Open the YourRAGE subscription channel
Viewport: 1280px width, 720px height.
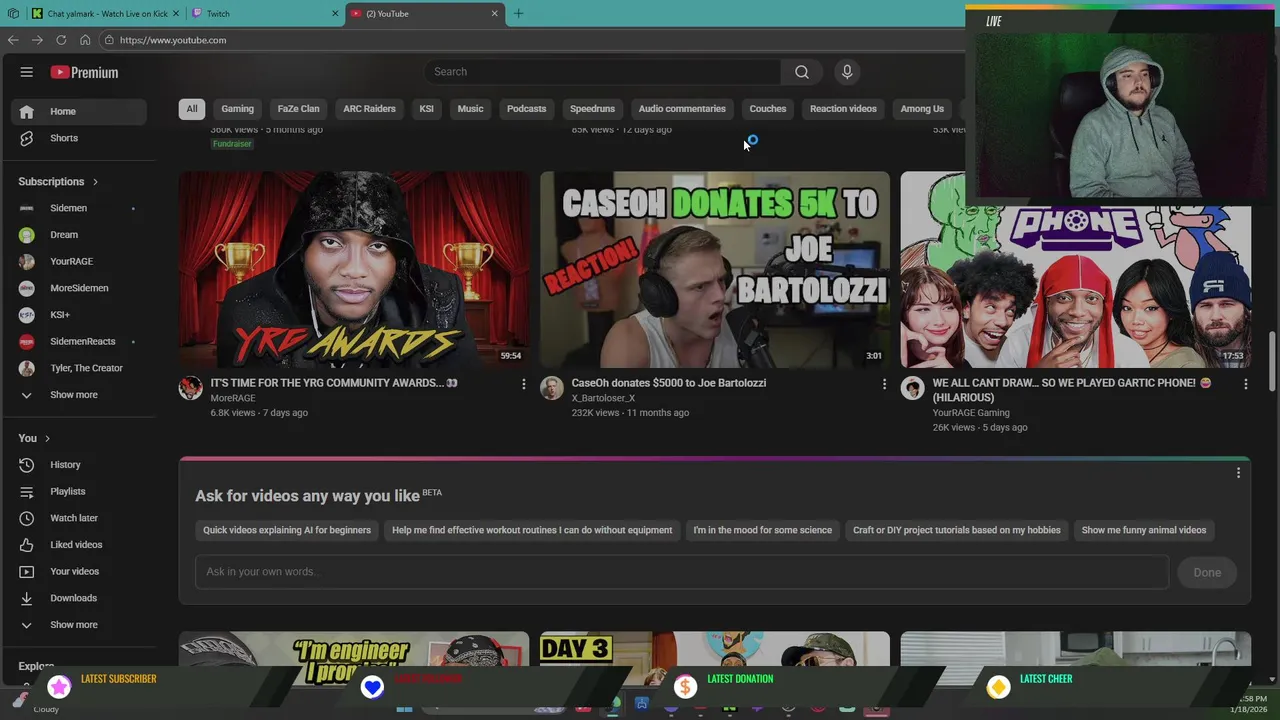[79, 261]
